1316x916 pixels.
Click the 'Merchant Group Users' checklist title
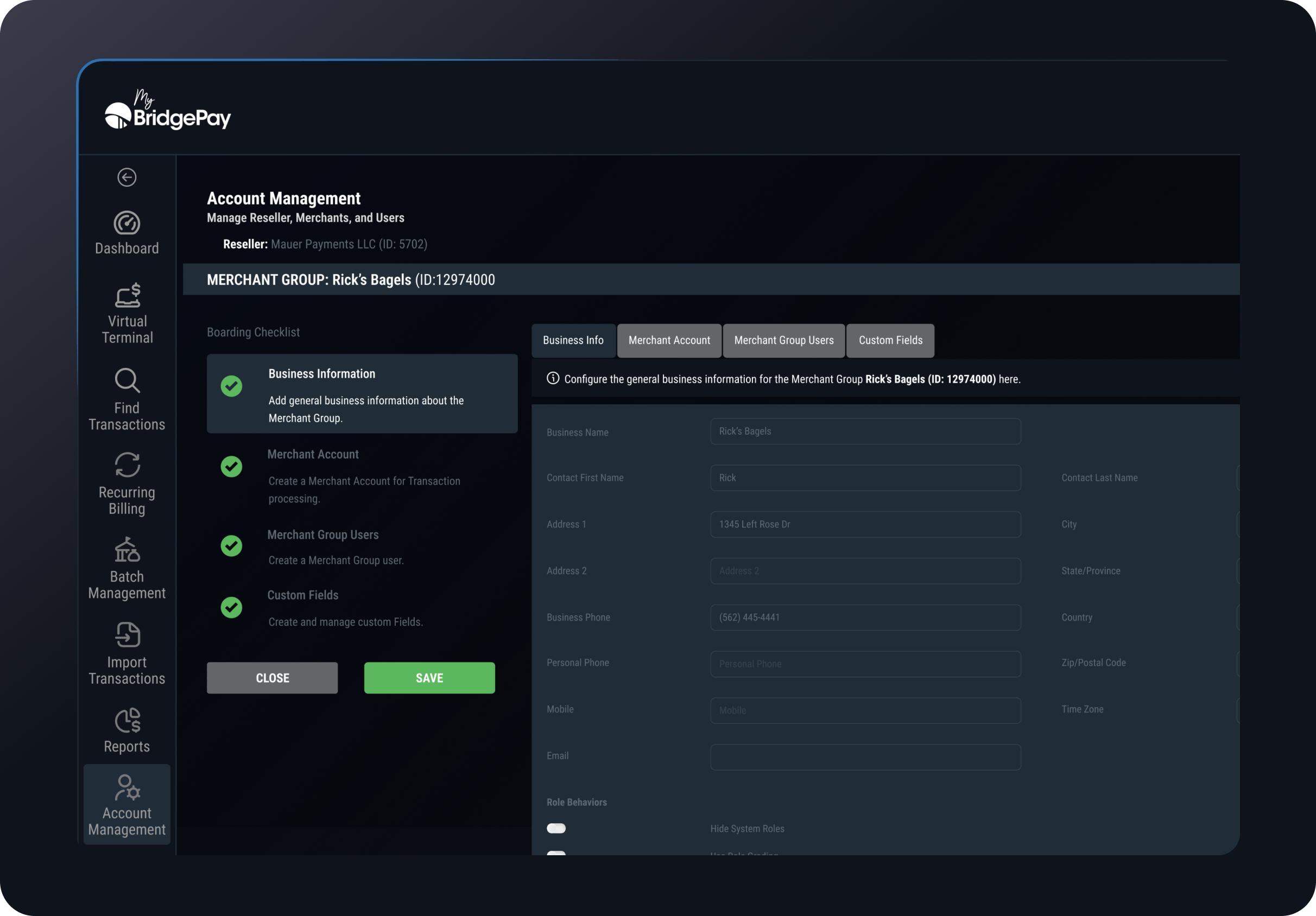[322, 535]
